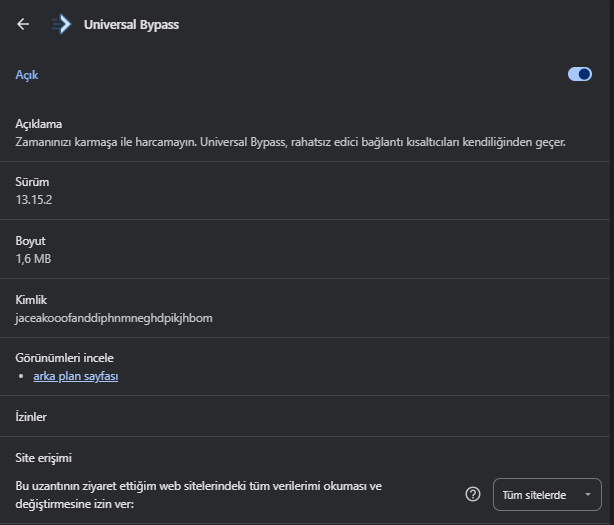Open the "Tüm sitelerde" site access dropdown

[x=547, y=494]
